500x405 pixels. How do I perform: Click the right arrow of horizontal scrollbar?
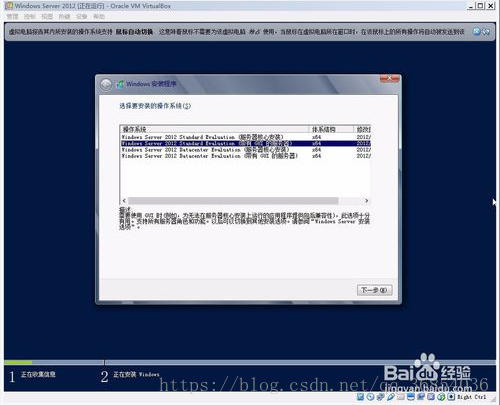coord(367,201)
